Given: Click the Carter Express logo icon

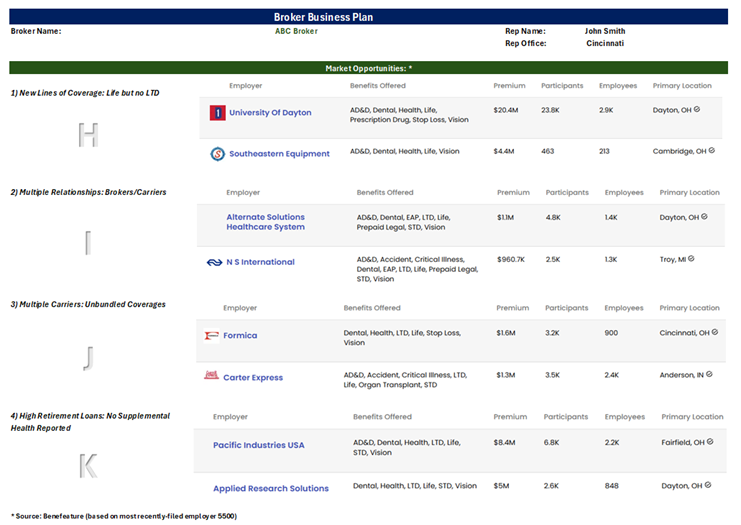Looking at the screenshot, I should click(x=211, y=376).
